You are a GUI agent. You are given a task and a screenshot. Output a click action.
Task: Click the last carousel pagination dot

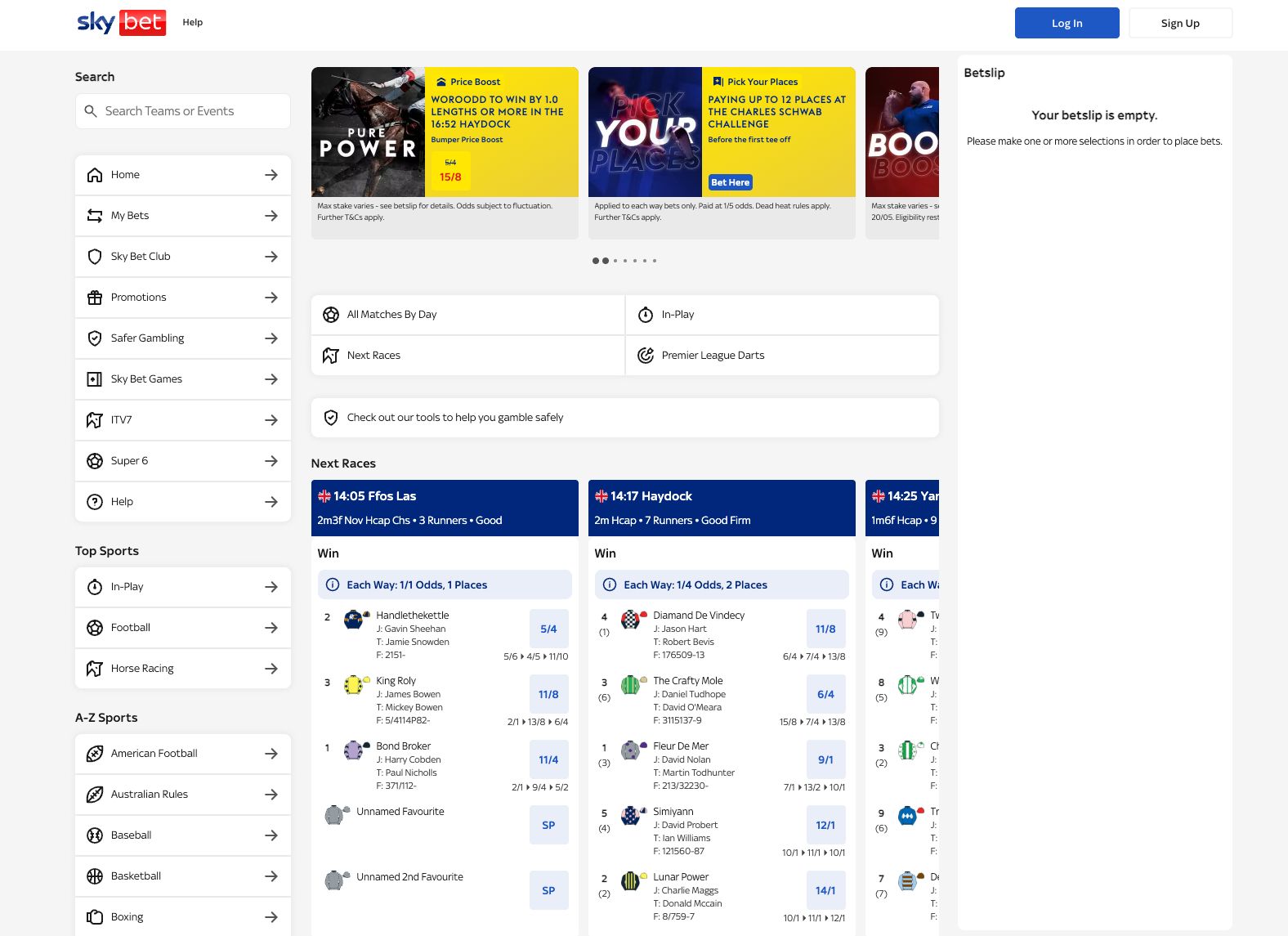655,261
